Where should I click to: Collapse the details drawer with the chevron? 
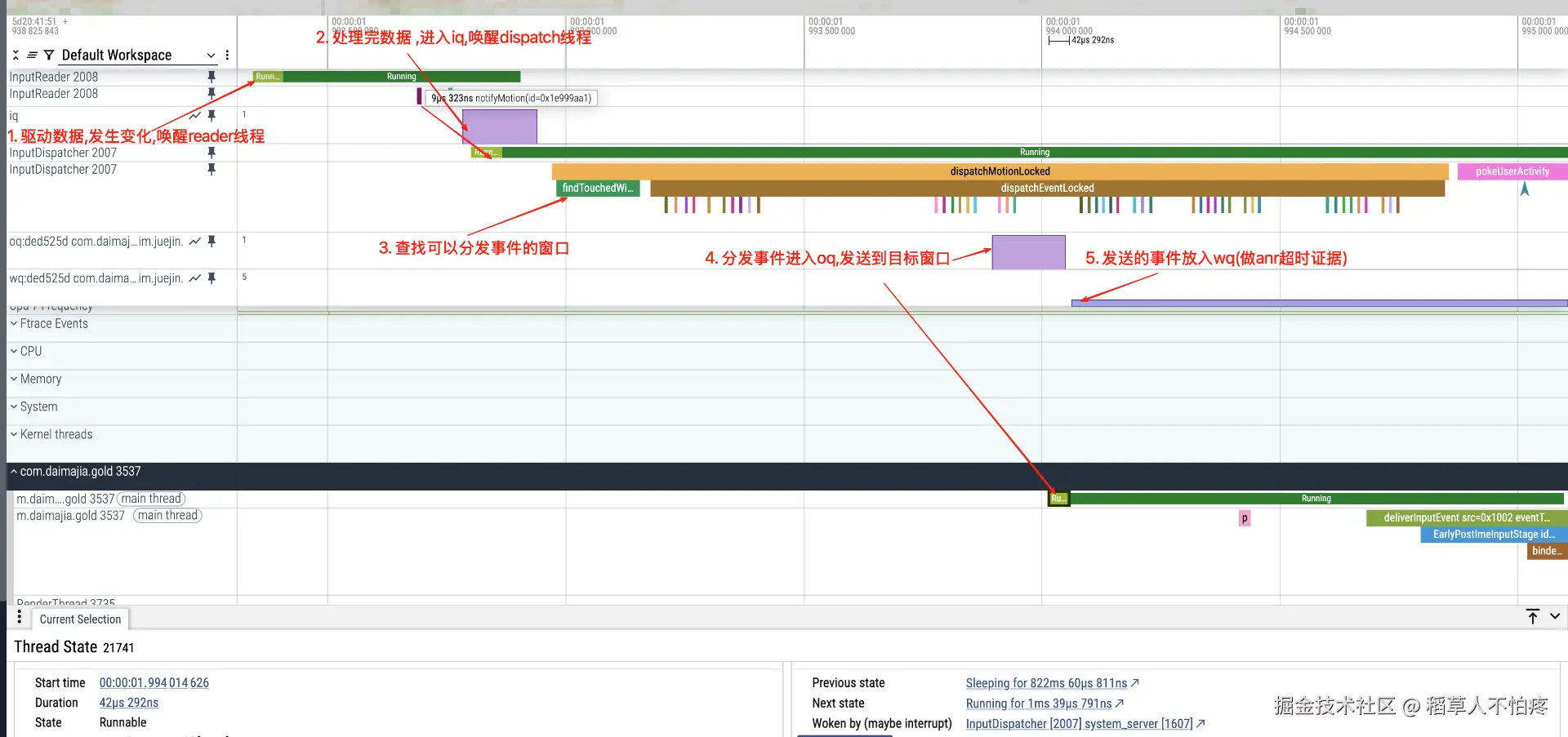[x=1555, y=616]
